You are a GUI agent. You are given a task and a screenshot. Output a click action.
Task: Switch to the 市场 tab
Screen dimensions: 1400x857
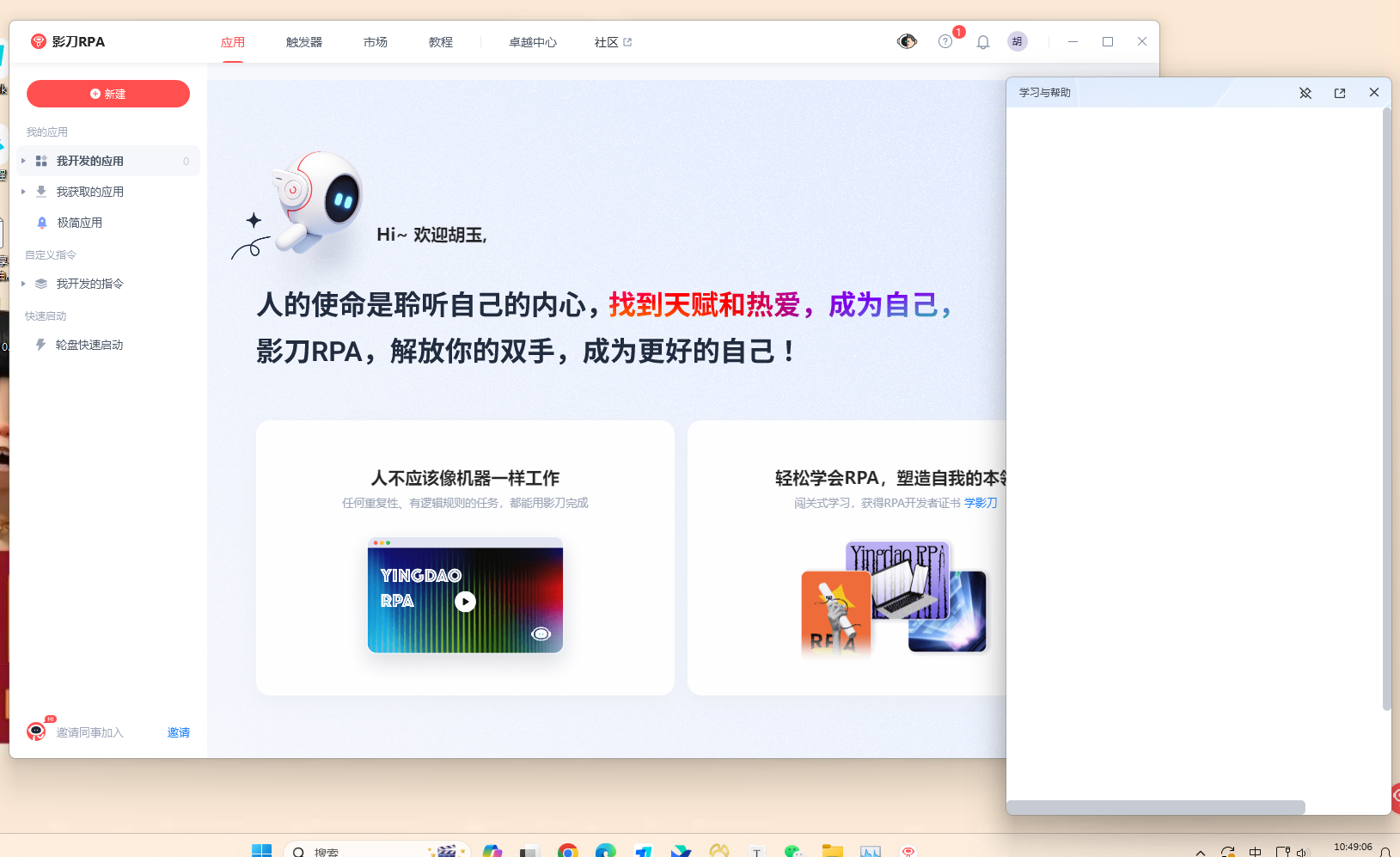[x=376, y=42]
